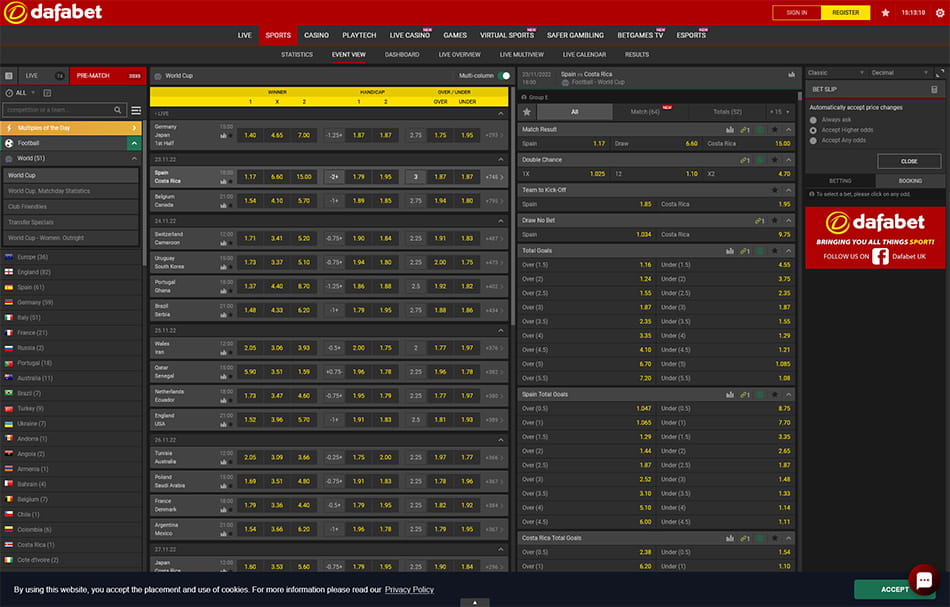
Task: Favorite the Match Result market star
Action: pos(774,130)
